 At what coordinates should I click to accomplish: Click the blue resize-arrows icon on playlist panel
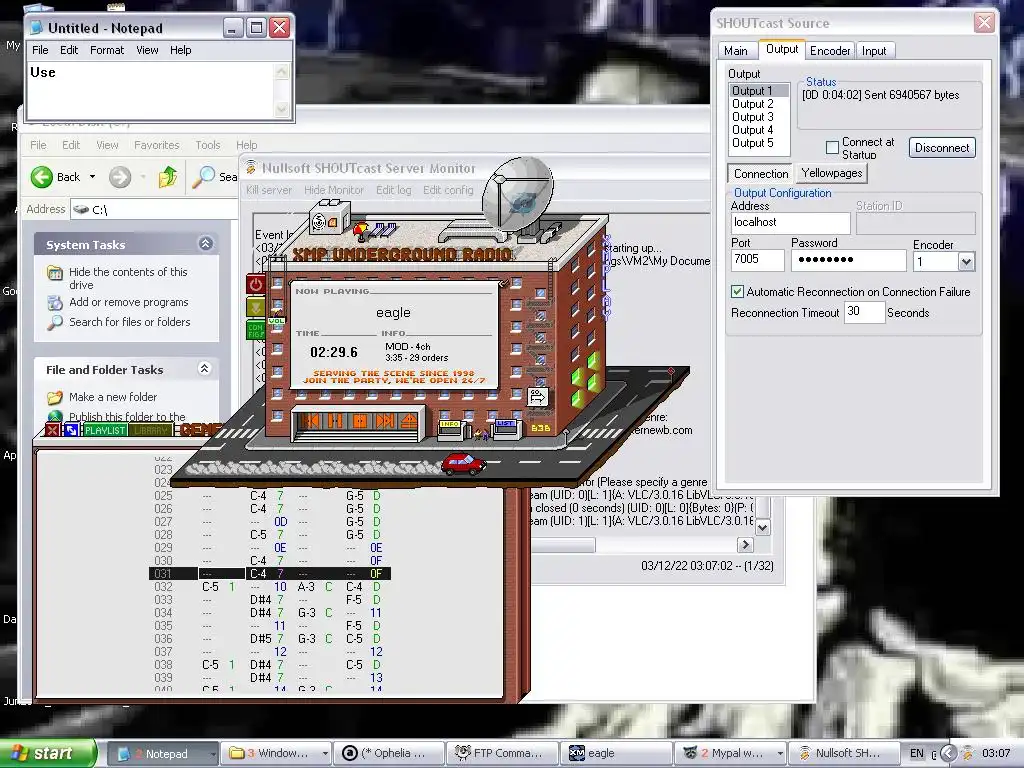point(71,430)
